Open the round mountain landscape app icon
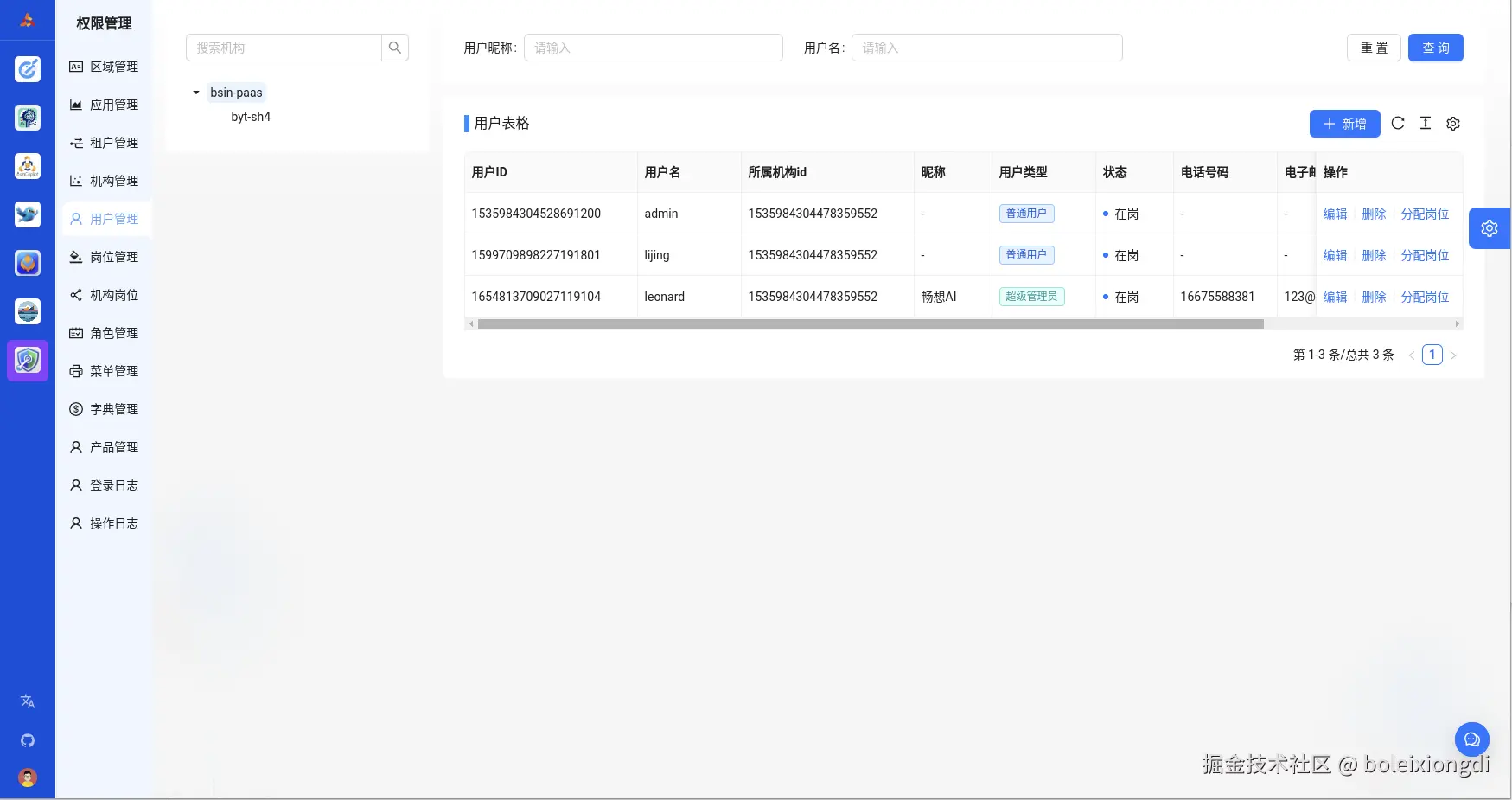The height and width of the screenshot is (800, 1512). point(28,311)
